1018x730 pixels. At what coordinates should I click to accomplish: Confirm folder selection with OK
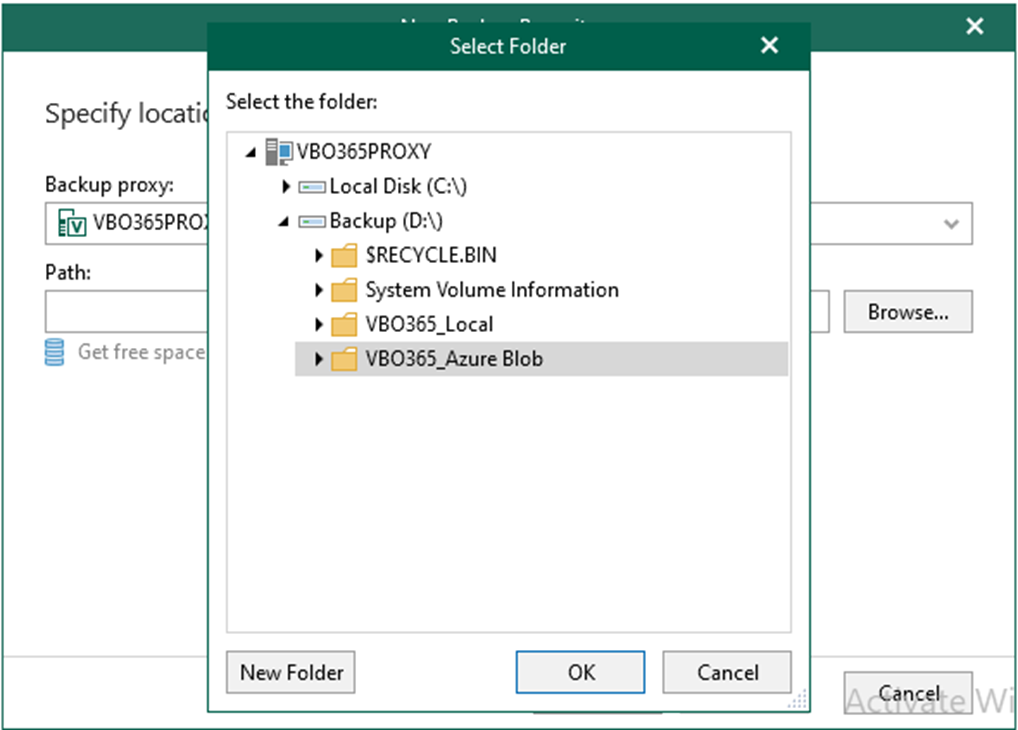[x=580, y=672]
